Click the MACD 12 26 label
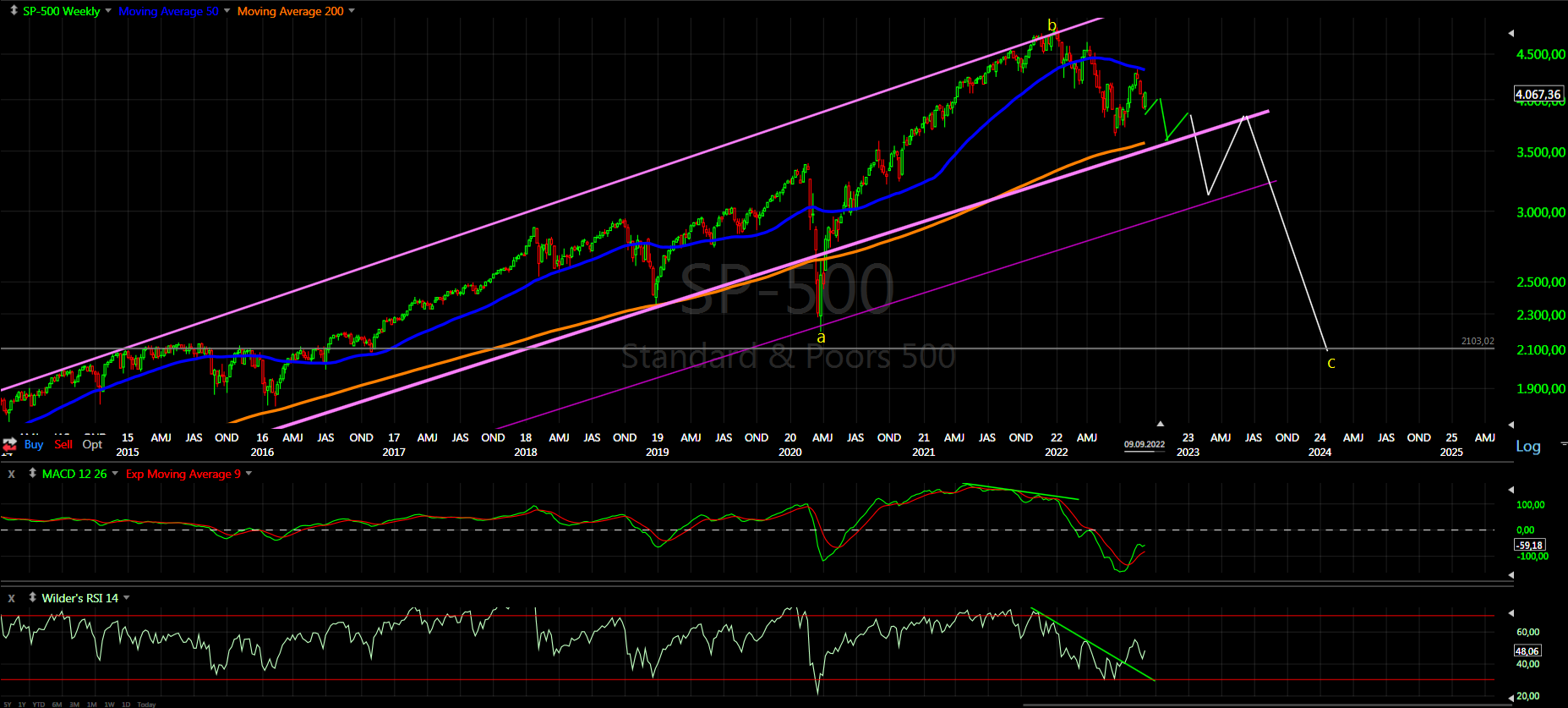 point(74,474)
